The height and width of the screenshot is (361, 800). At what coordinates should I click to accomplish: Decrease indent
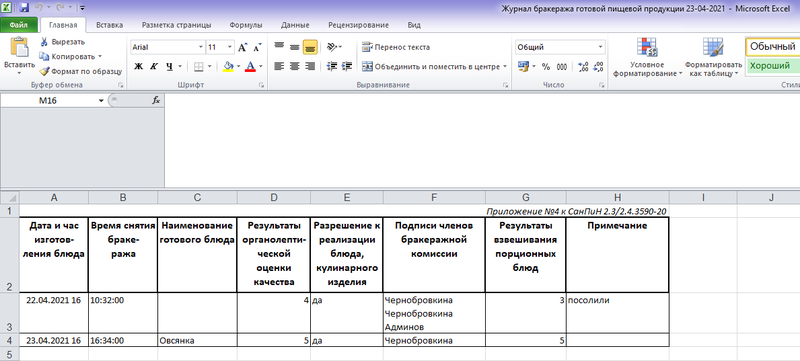[332, 66]
